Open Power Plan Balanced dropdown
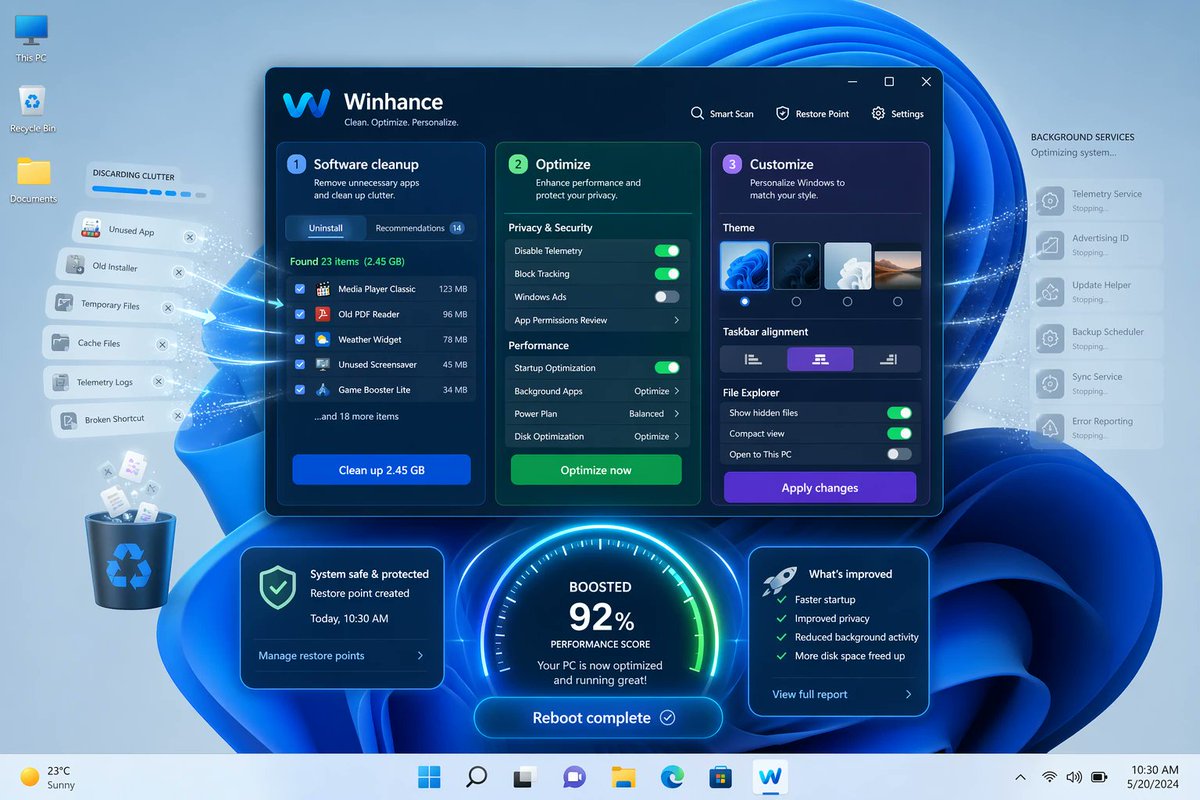This screenshot has width=1200, height=800. [x=655, y=414]
